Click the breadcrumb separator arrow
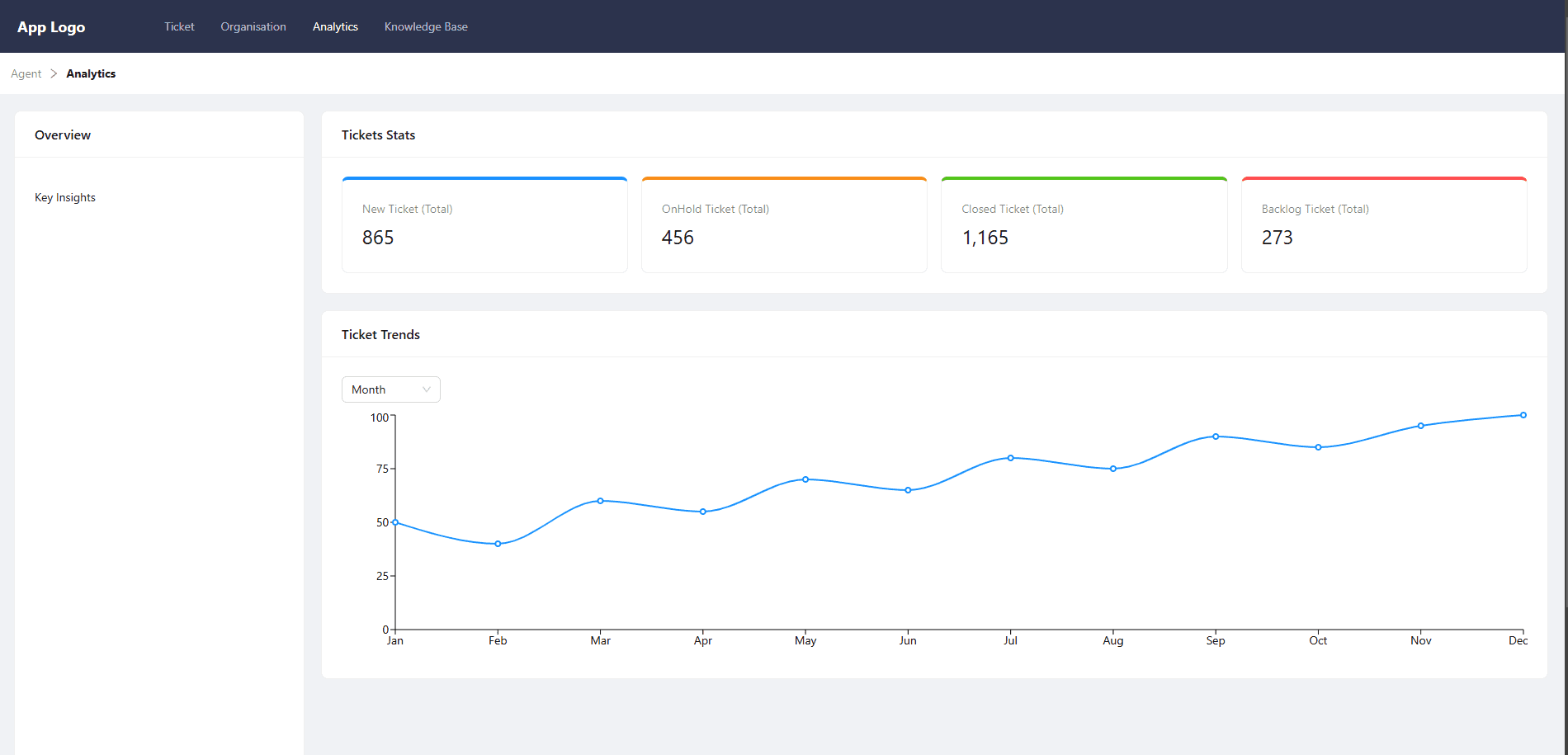The image size is (1568, 755). [x=54, y=73]
